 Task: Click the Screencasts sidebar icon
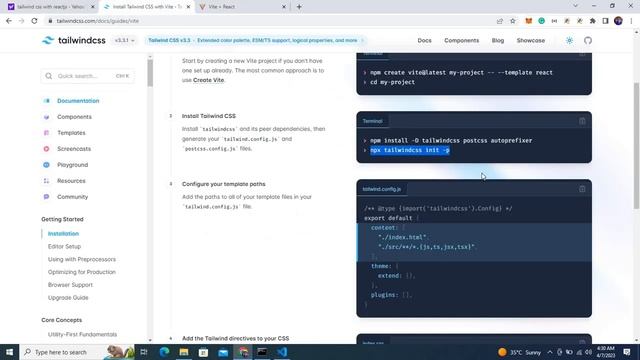[46, 149]
